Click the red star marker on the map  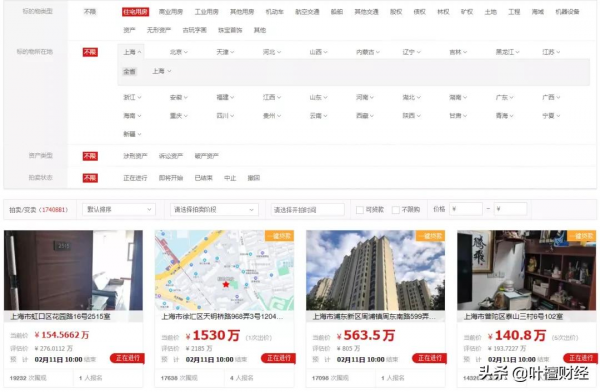pos(226,284)
